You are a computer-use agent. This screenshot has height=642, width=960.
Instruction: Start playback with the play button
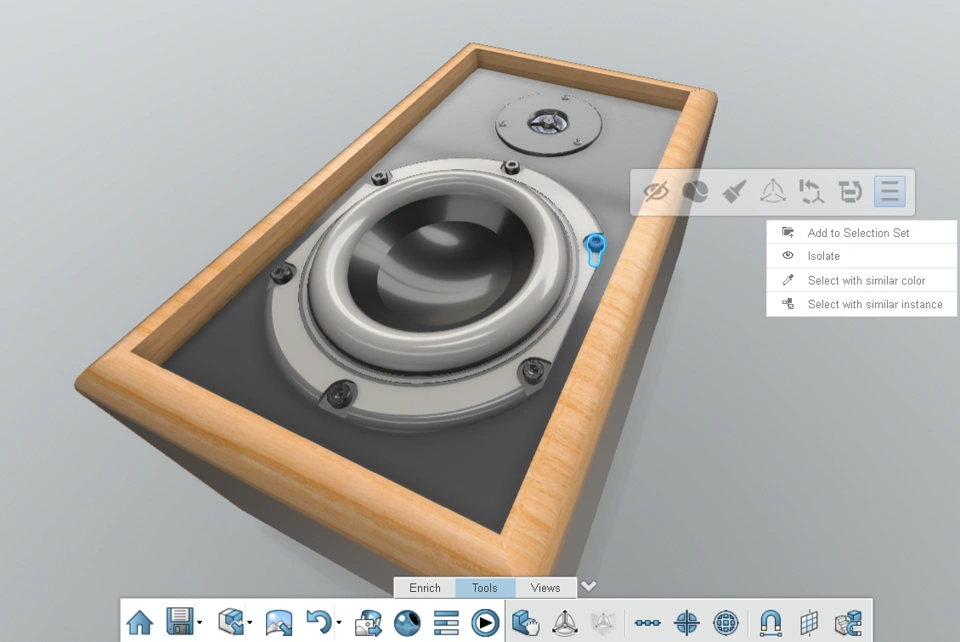pyautogui.click(x=485, y=623)
